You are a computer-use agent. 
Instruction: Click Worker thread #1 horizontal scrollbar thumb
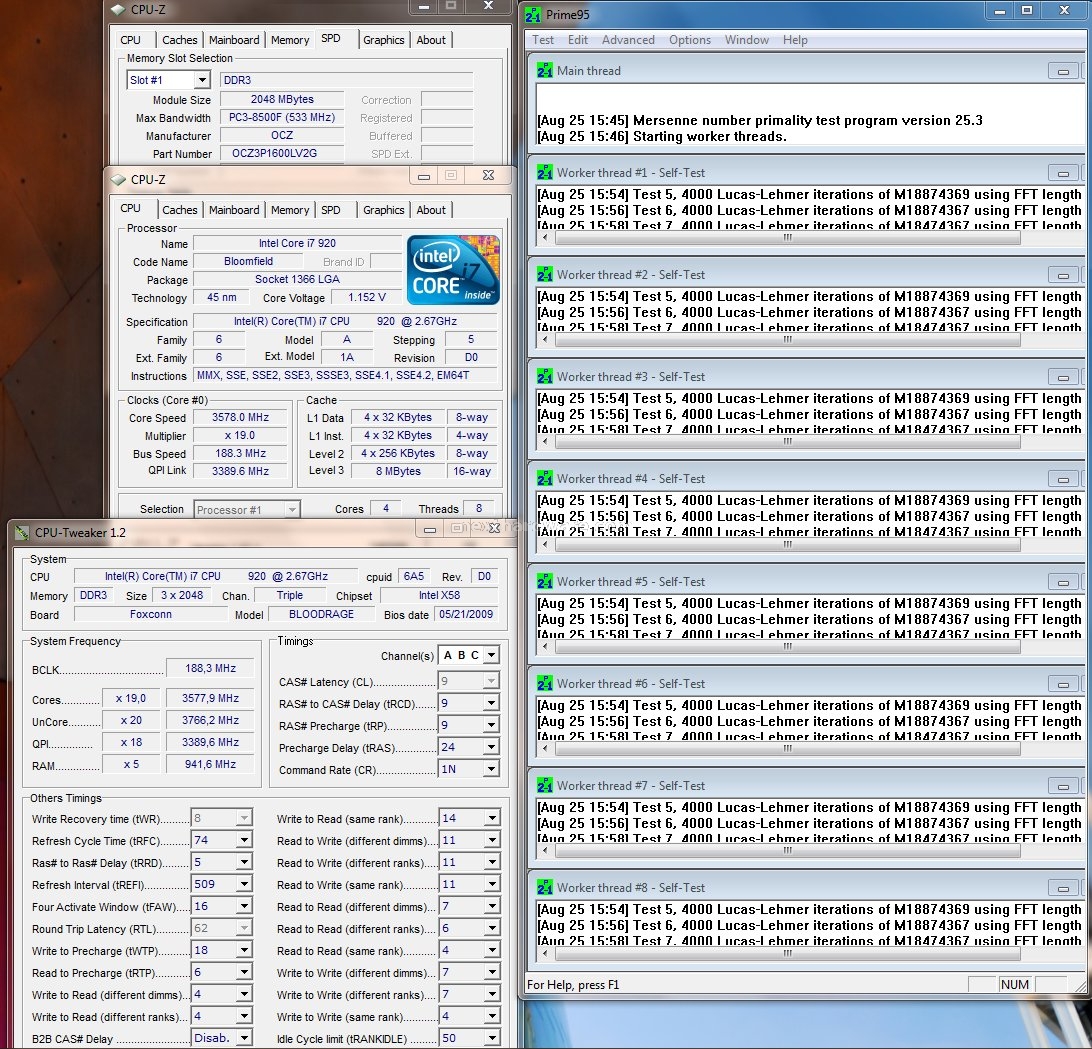tap(787, 238)
